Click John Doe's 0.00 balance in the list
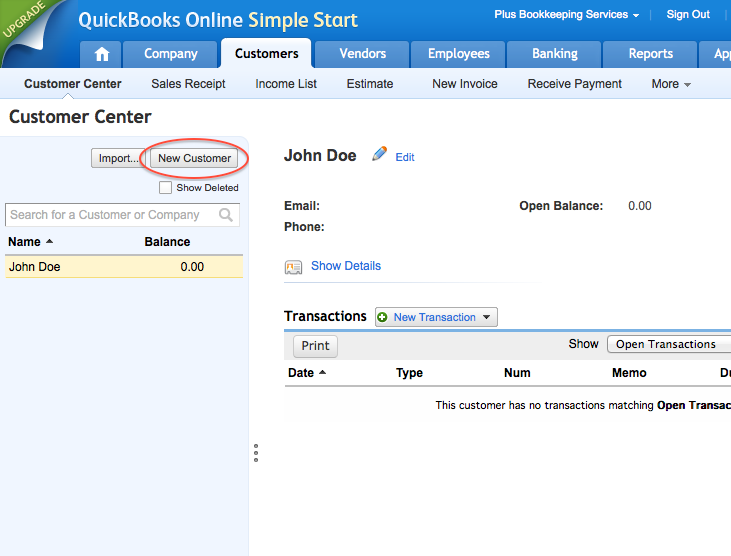Image resolution: width=731 pixels, height=556 pixels. (x=192, y=267)
